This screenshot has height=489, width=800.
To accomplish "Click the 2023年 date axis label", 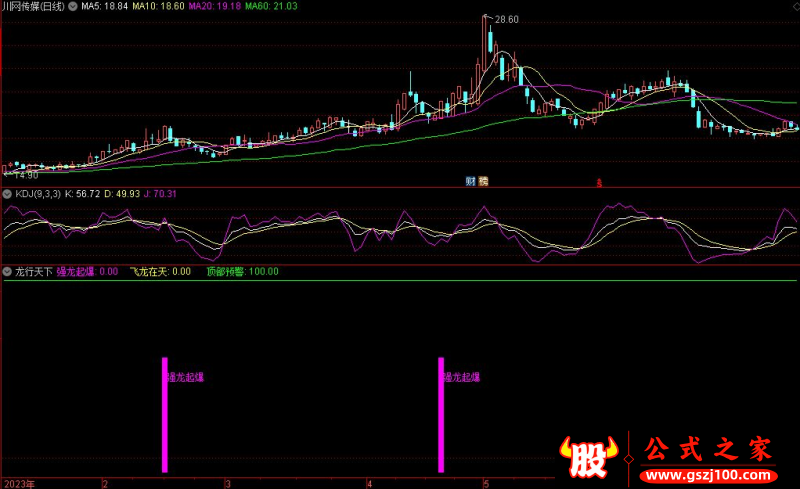I will pos(17,482).
